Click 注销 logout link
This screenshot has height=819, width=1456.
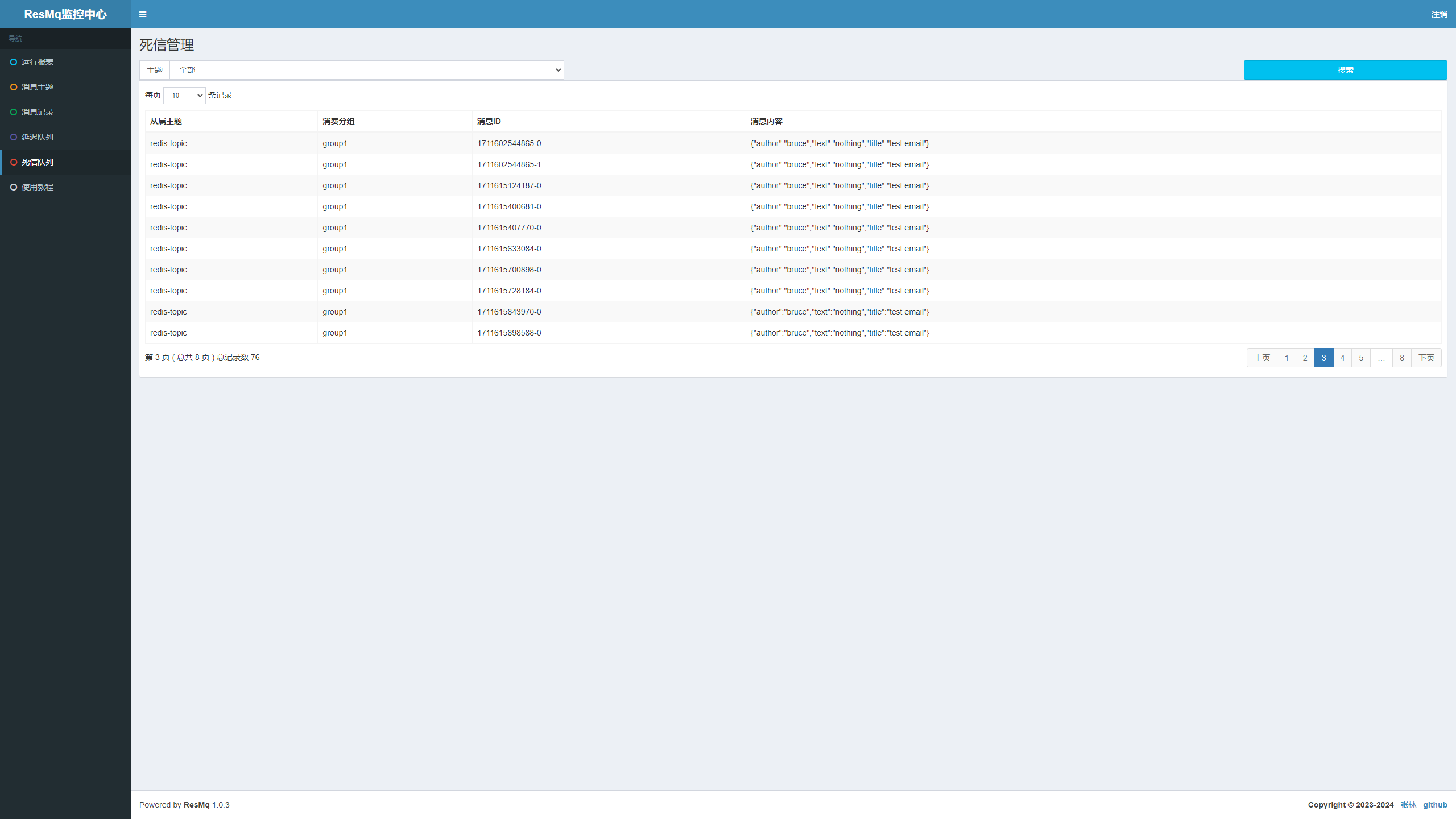pyautogui.click(x=1439, y=14)
